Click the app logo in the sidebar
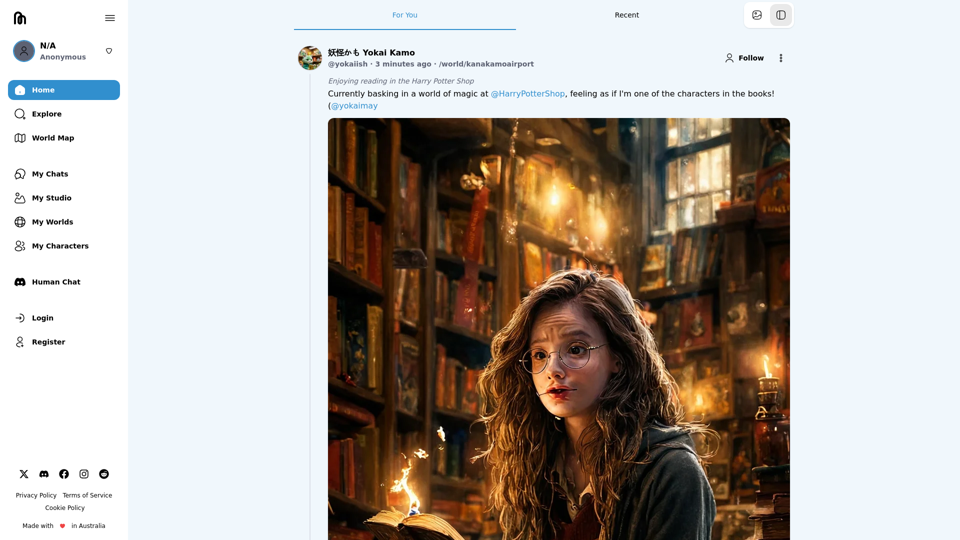 pos(20,18)
